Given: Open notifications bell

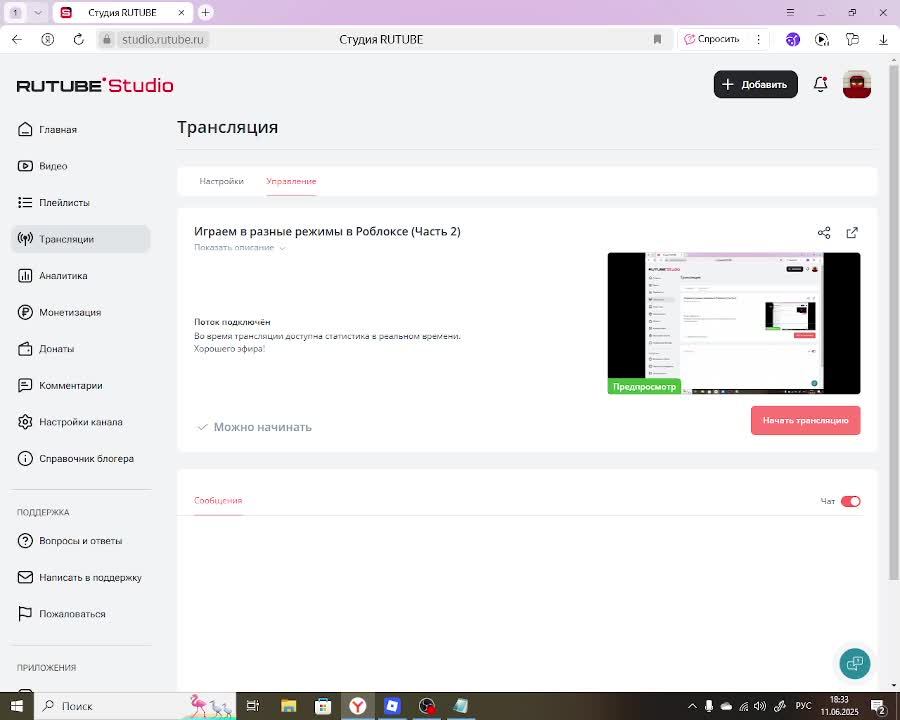Looking at the screenshot, I should (821, 84).
